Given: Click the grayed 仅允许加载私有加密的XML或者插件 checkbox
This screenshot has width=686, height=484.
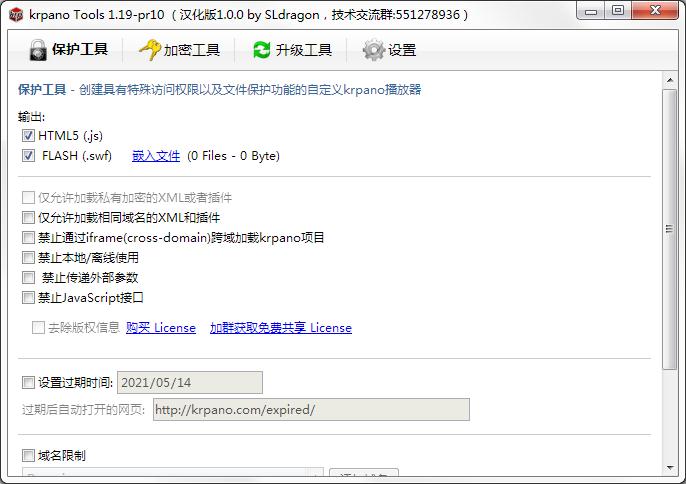Looking at the screenshot, I should (28, 198).
